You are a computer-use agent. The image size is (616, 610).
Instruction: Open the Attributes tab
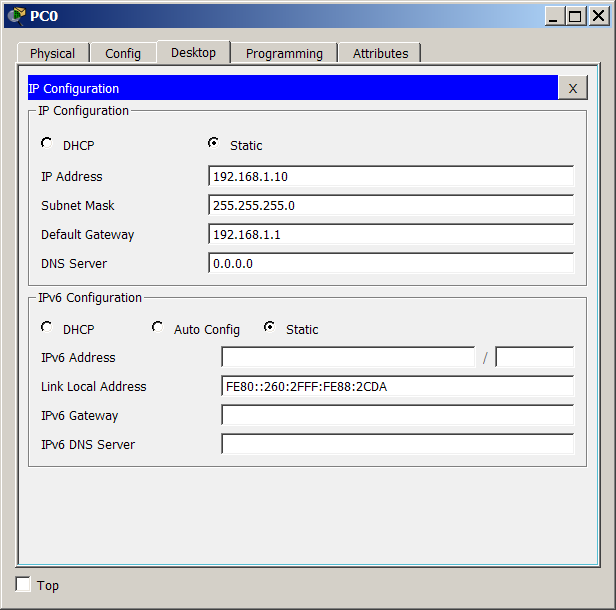coord(380,53)
